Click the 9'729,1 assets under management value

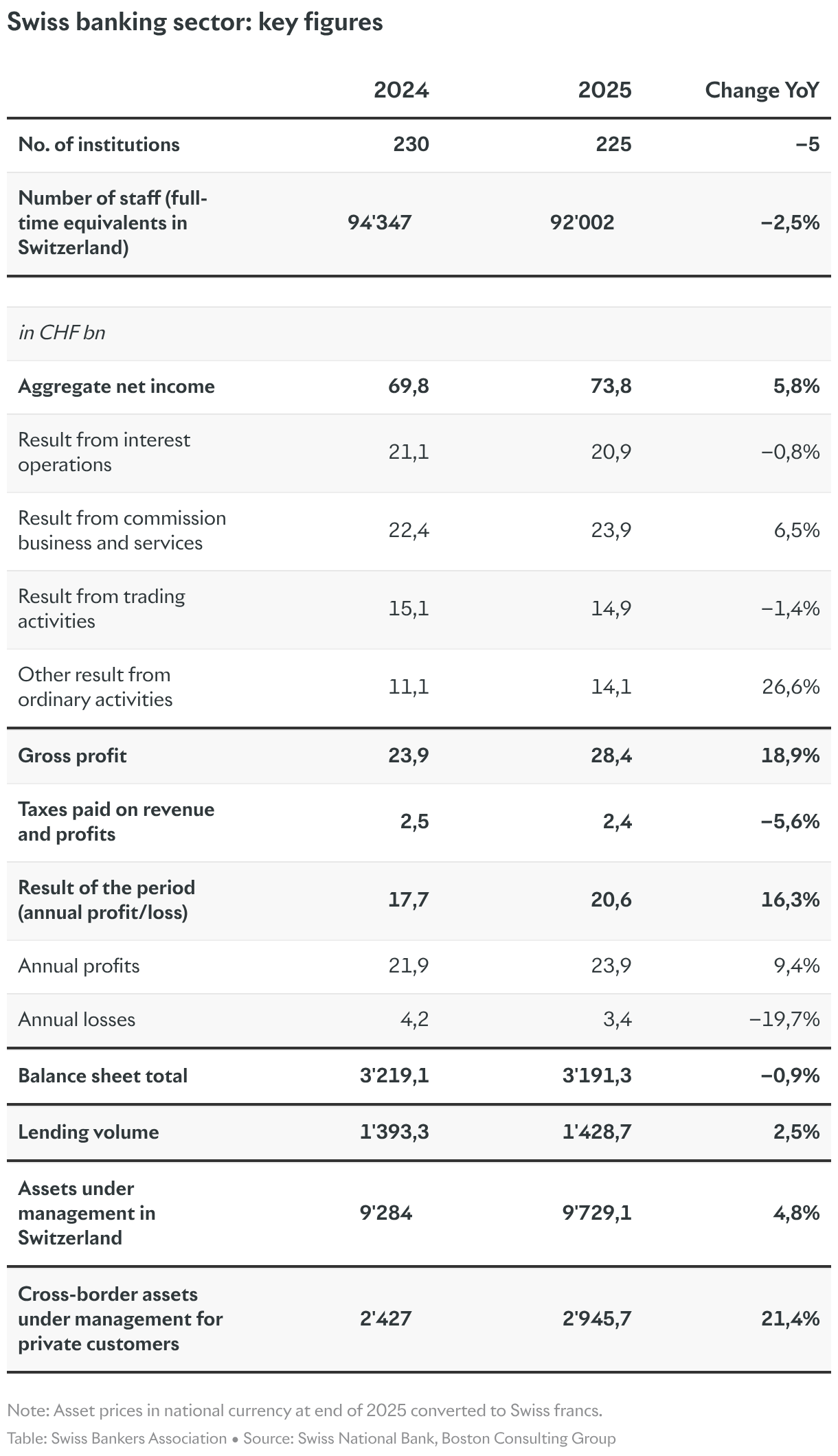click(x=597, y=1213)
